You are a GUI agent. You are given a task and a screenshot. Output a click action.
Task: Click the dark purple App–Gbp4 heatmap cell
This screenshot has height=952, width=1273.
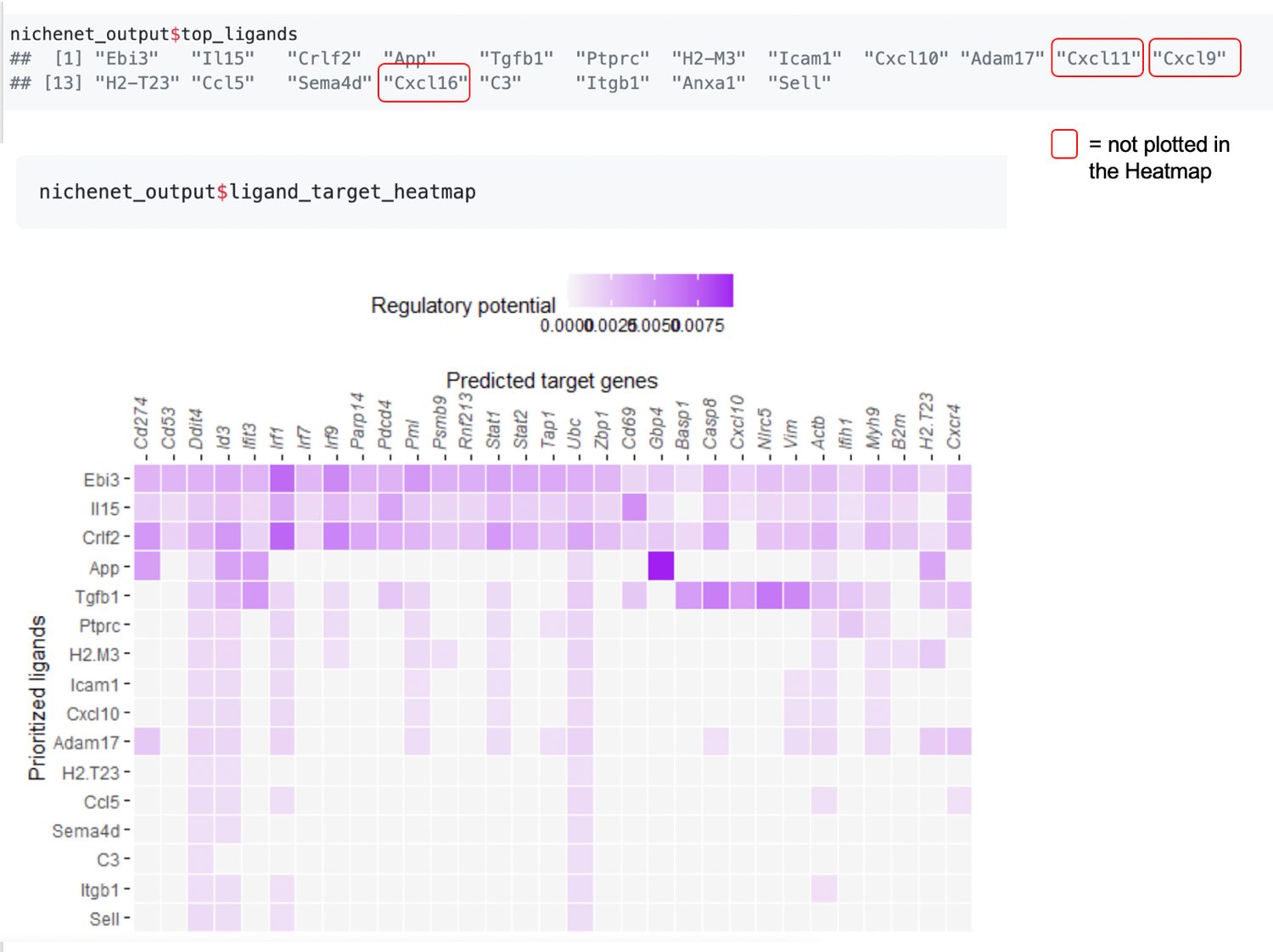pos(661,567)
